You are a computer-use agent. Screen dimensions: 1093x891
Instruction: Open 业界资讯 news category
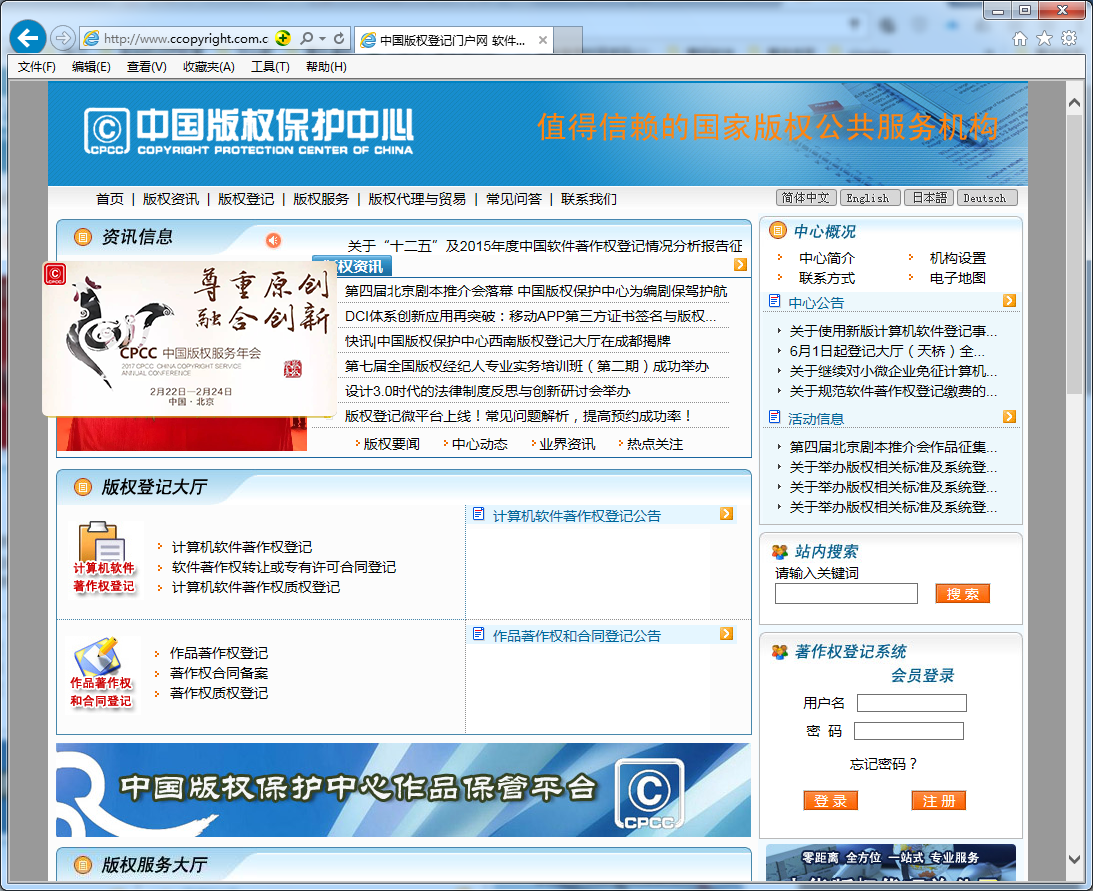(x=567, y=445)
